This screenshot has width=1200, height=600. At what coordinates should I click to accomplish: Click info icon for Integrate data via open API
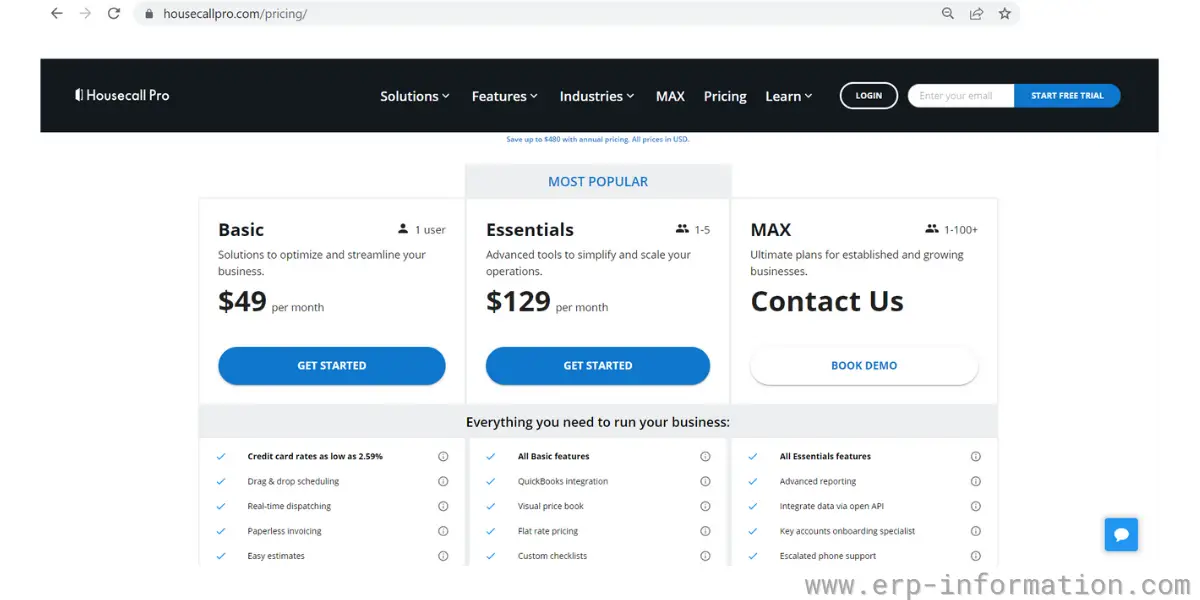point(976,506)
